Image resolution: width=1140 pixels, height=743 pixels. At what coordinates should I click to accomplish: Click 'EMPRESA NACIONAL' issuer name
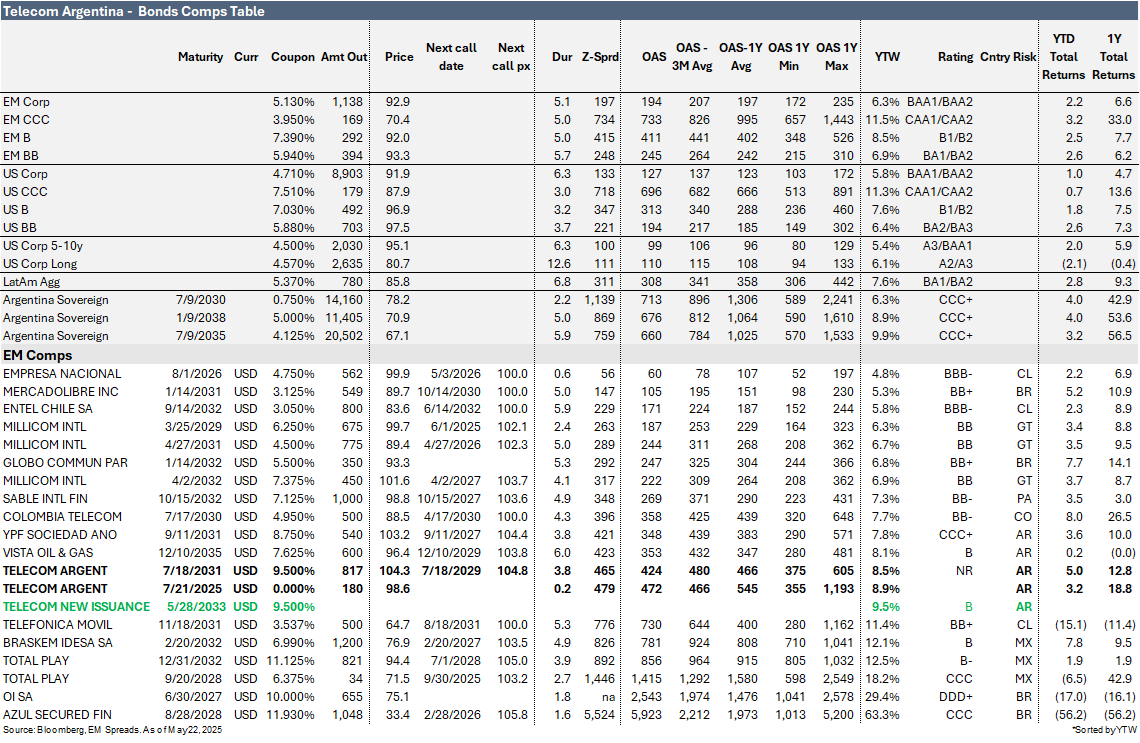(x=62, y=374)
